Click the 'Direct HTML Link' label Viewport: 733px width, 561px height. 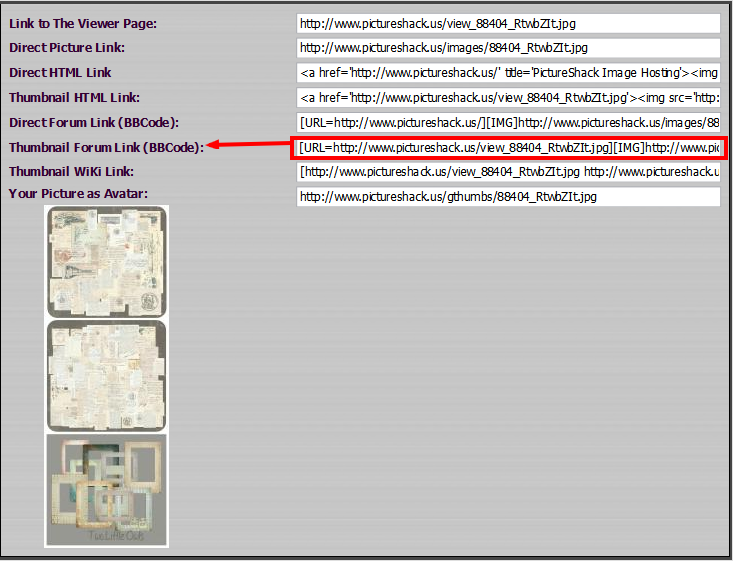60,72
